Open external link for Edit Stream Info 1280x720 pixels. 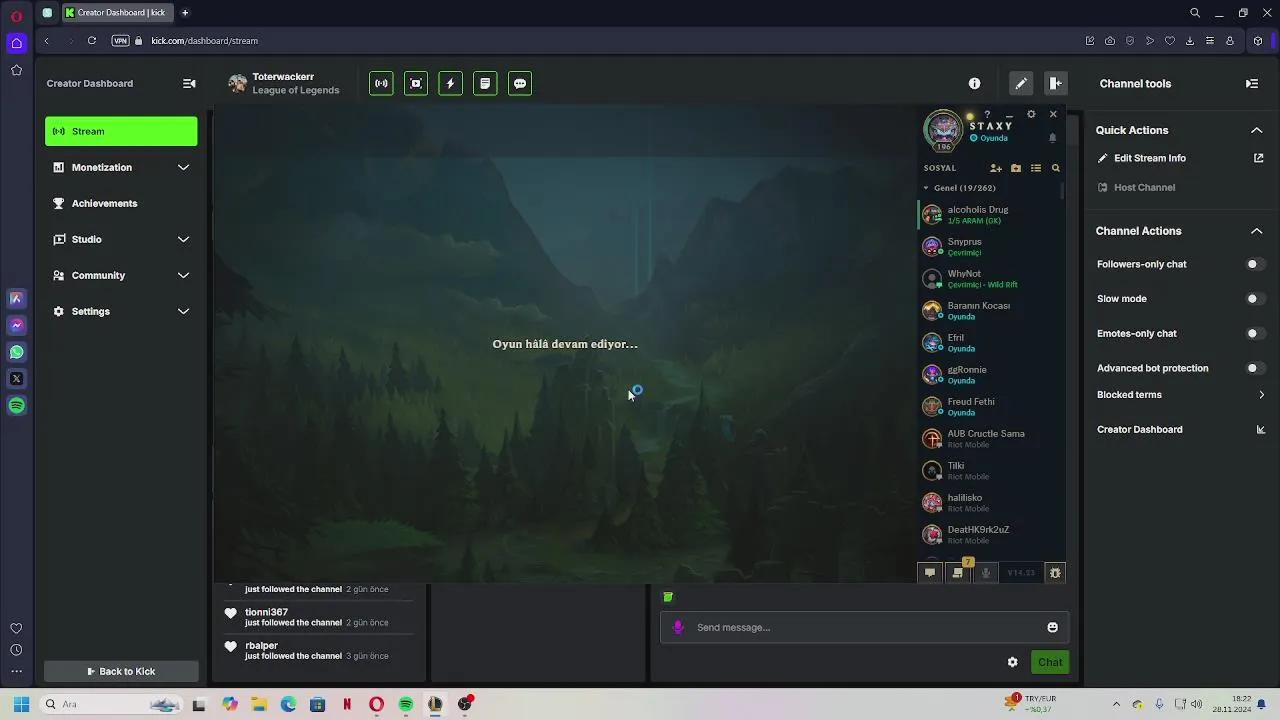(1259, 158)
